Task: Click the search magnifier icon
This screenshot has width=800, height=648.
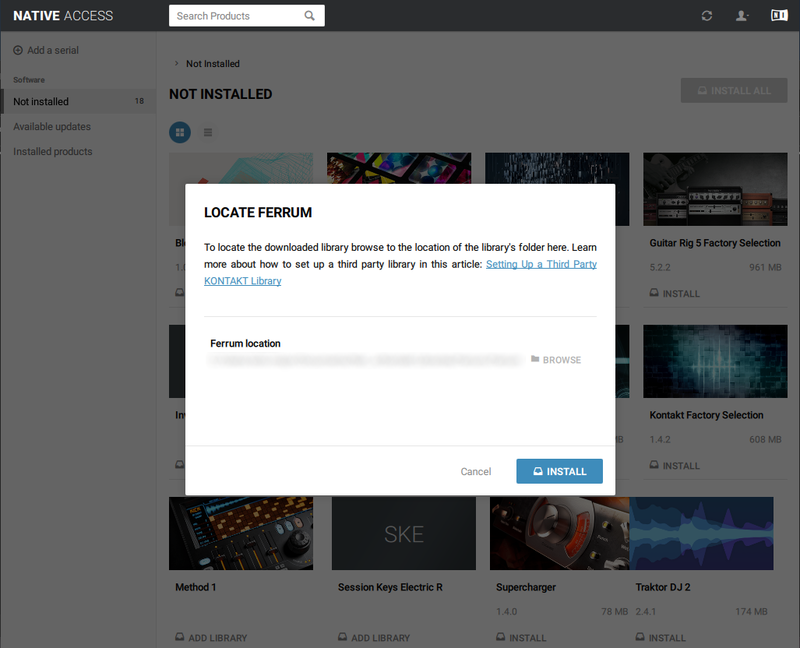Action: coord(309,16)
